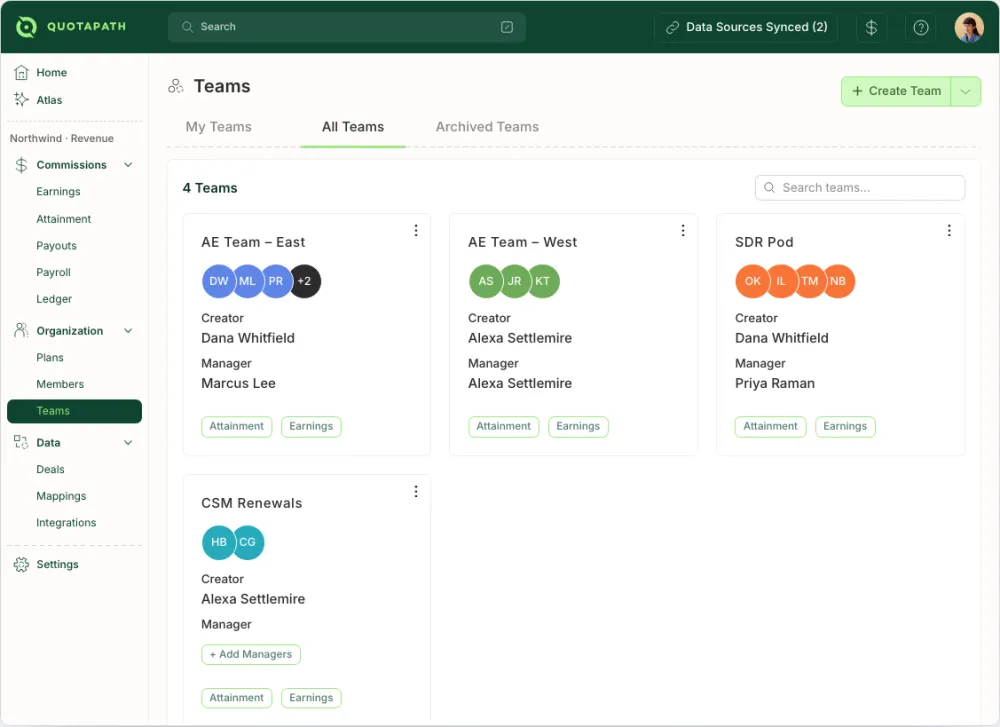Open AE Team – East three-dot menu

pos(416,230)
